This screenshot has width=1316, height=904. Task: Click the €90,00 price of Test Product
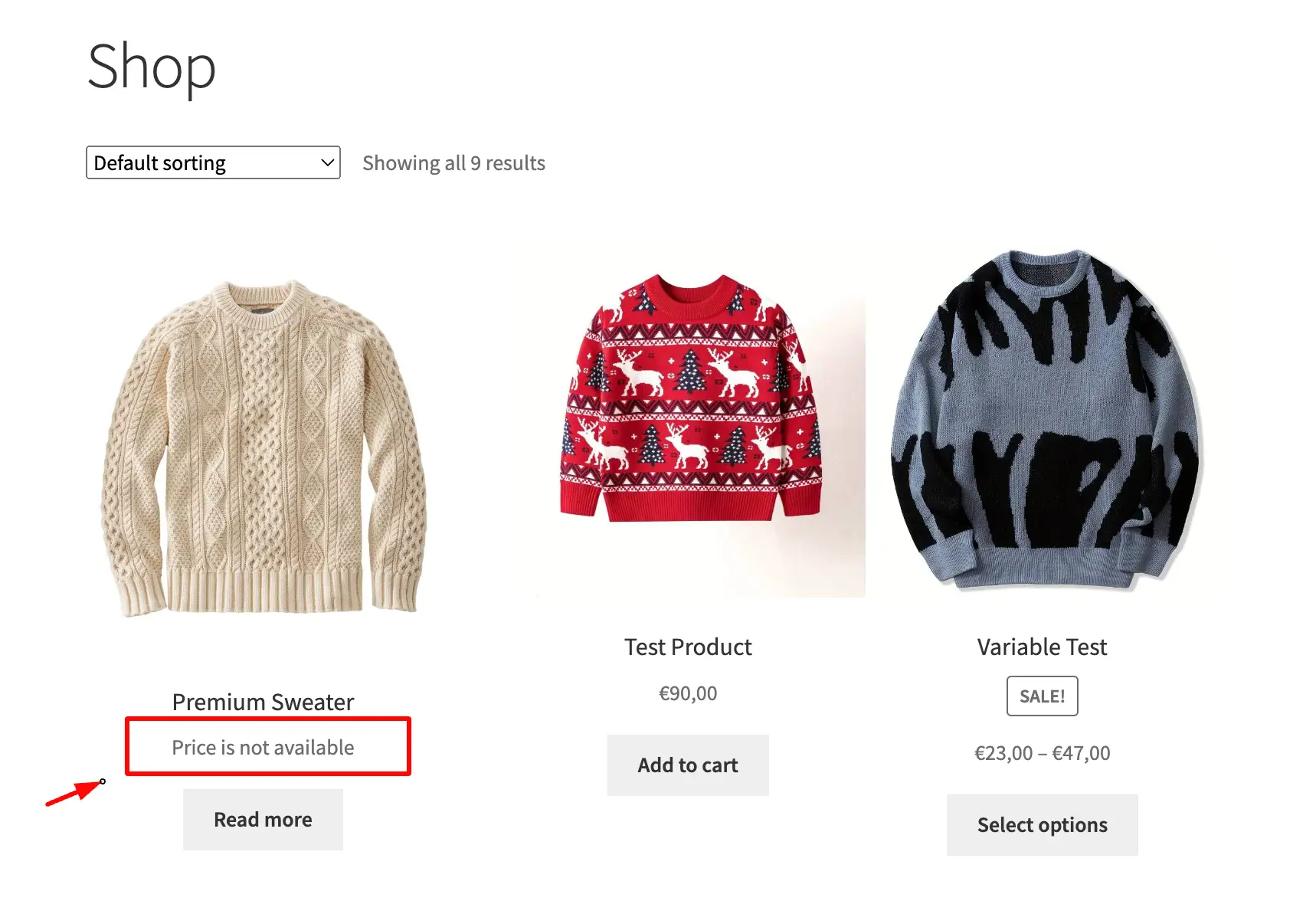(x=688, y=693)
